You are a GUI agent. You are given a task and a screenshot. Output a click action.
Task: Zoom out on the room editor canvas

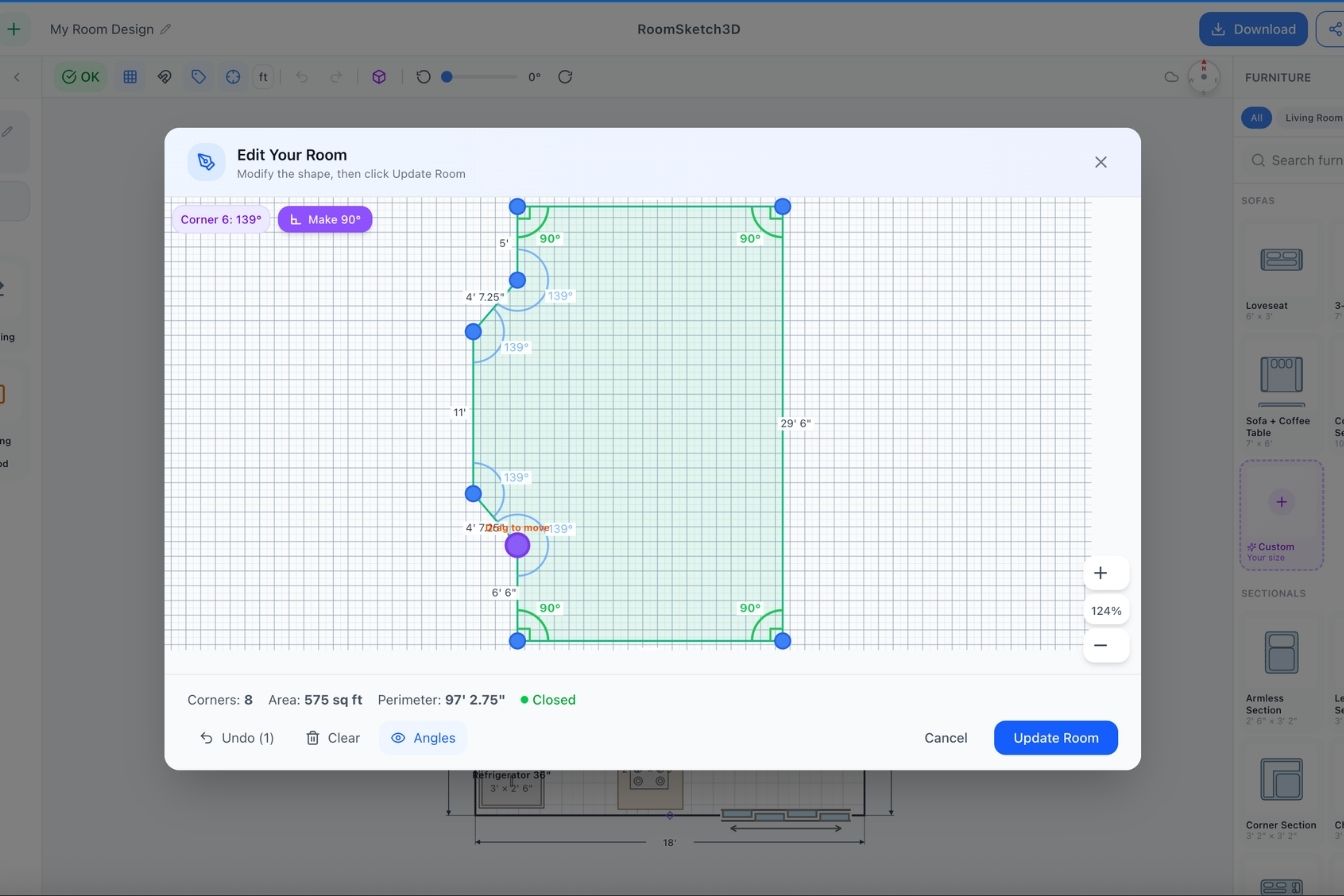click(x=1100, y=645)
